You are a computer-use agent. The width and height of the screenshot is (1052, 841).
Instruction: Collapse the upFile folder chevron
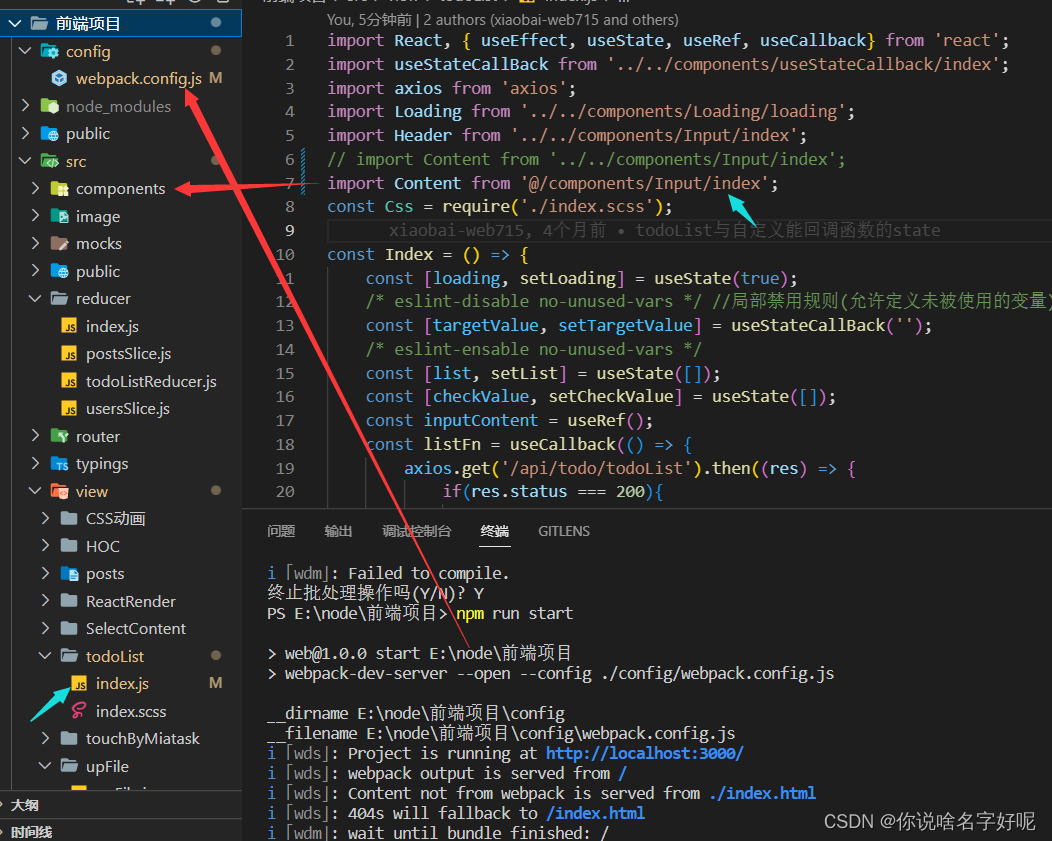[46, 766]
